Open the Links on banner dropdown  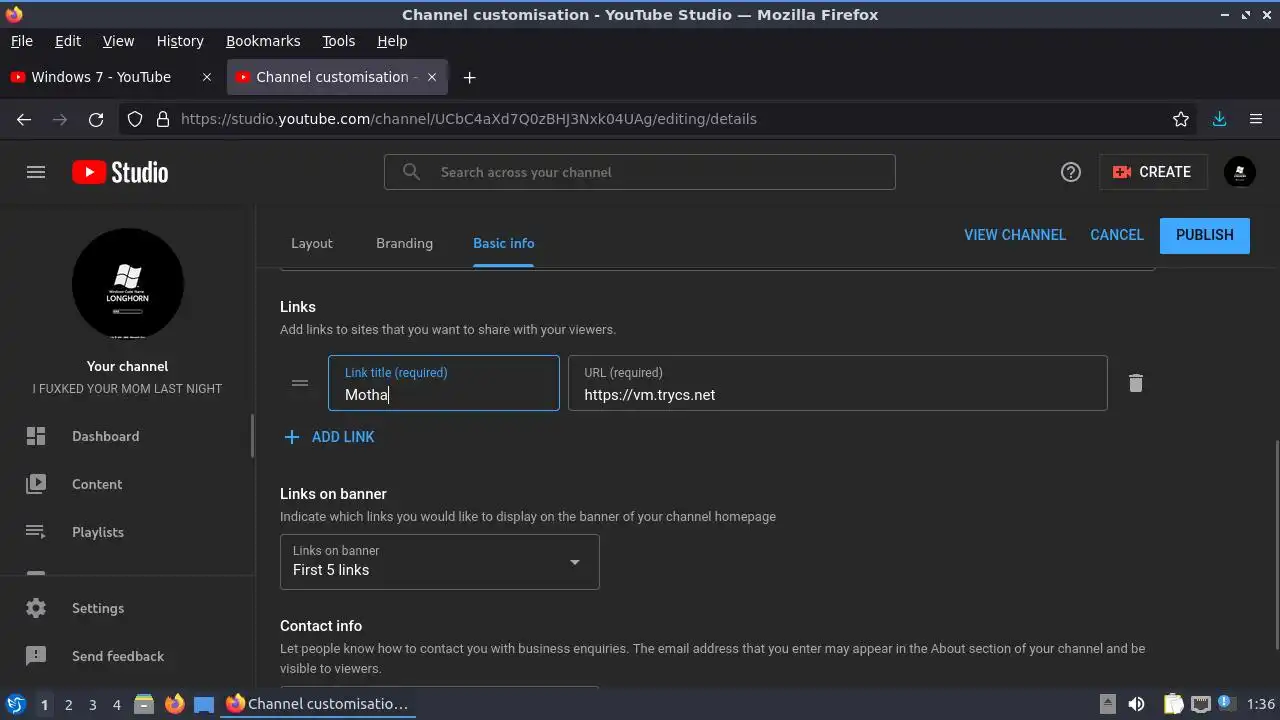pyautogui.click(x=440, y=562)
